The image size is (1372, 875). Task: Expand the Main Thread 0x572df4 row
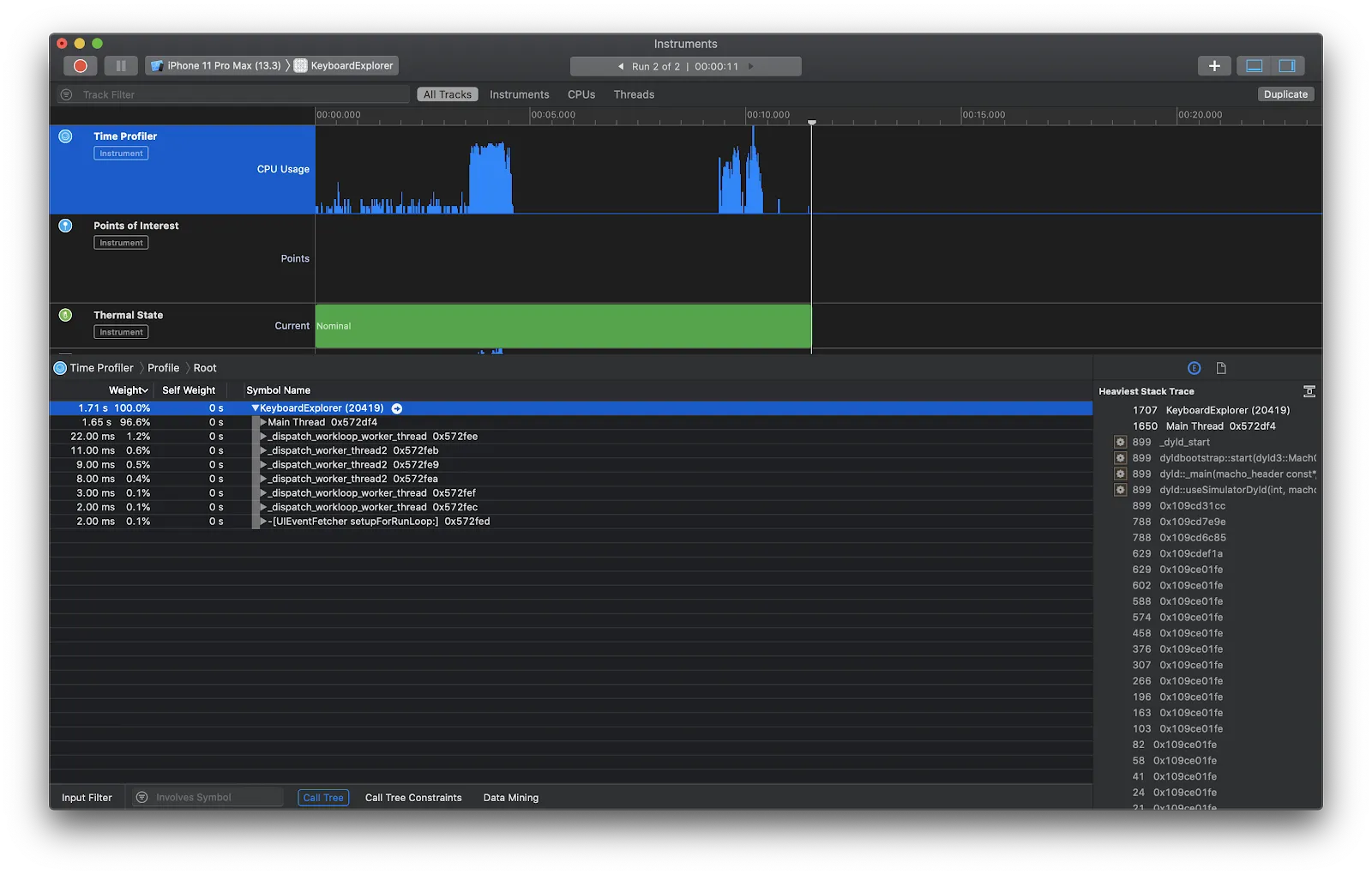[x=263, y=422]
